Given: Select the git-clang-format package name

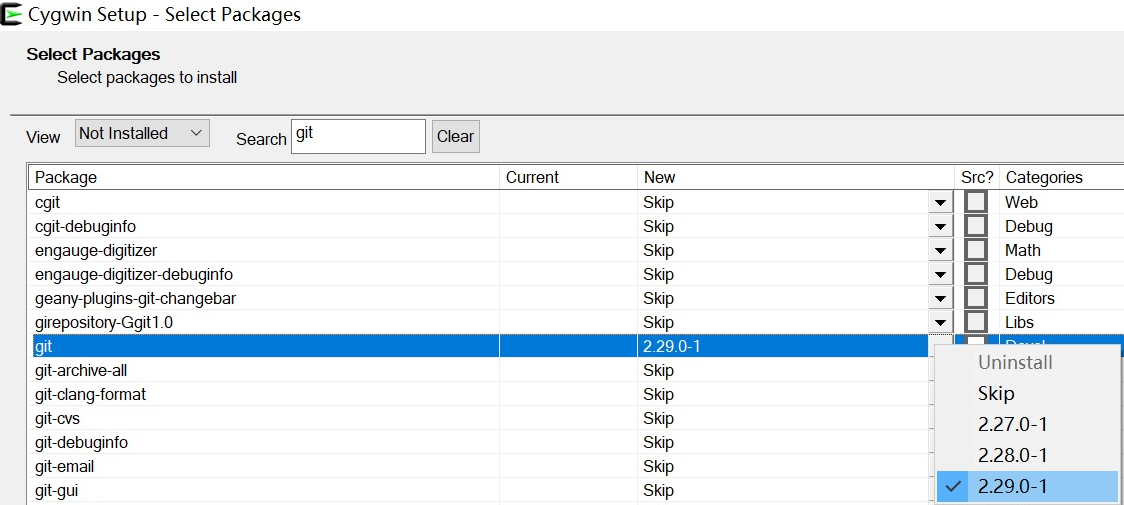Looking at the screenshot, I should pos(90,395).
